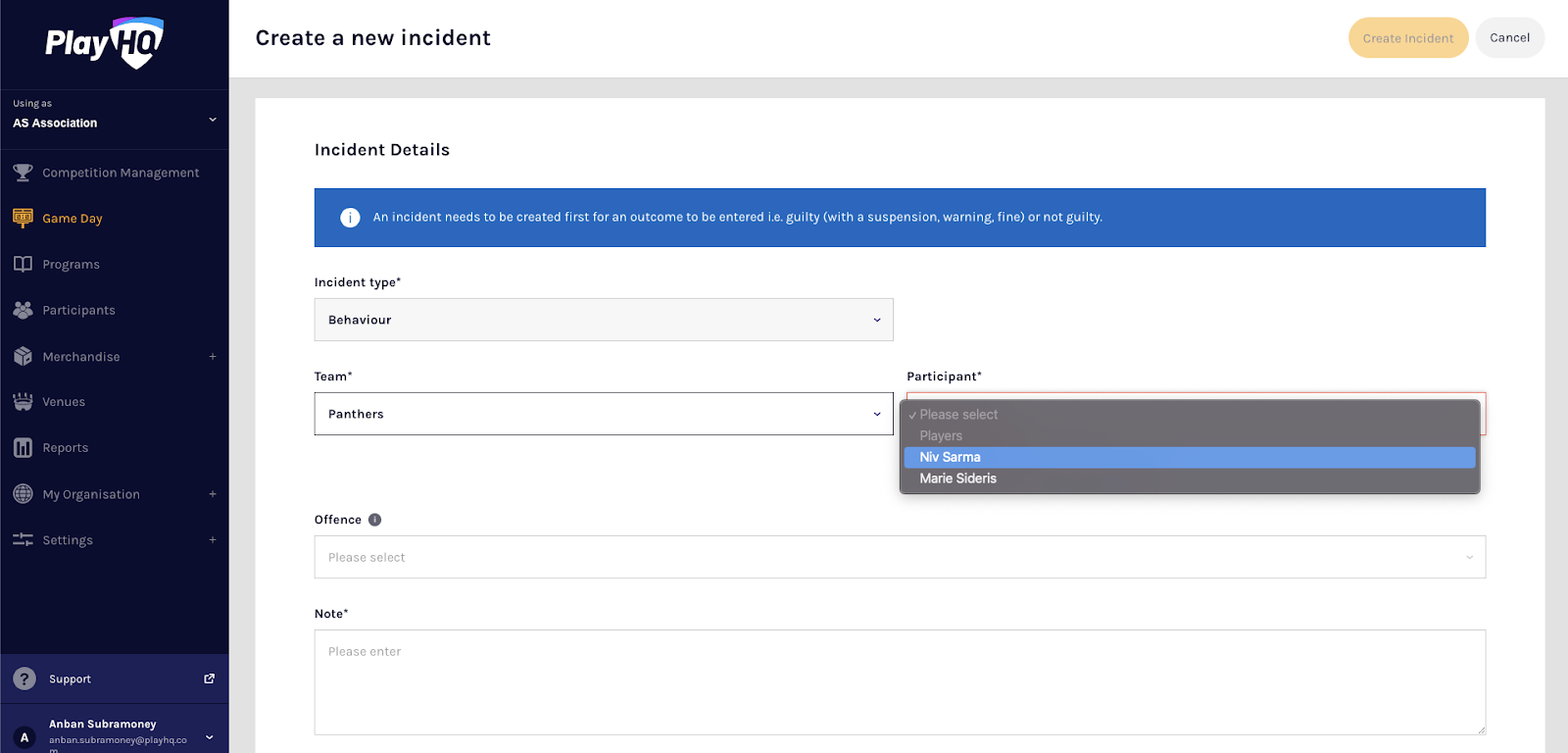Click the Offence info tooltip icon
Screen dimensions: 1568x753
click(x=374, y=520)
